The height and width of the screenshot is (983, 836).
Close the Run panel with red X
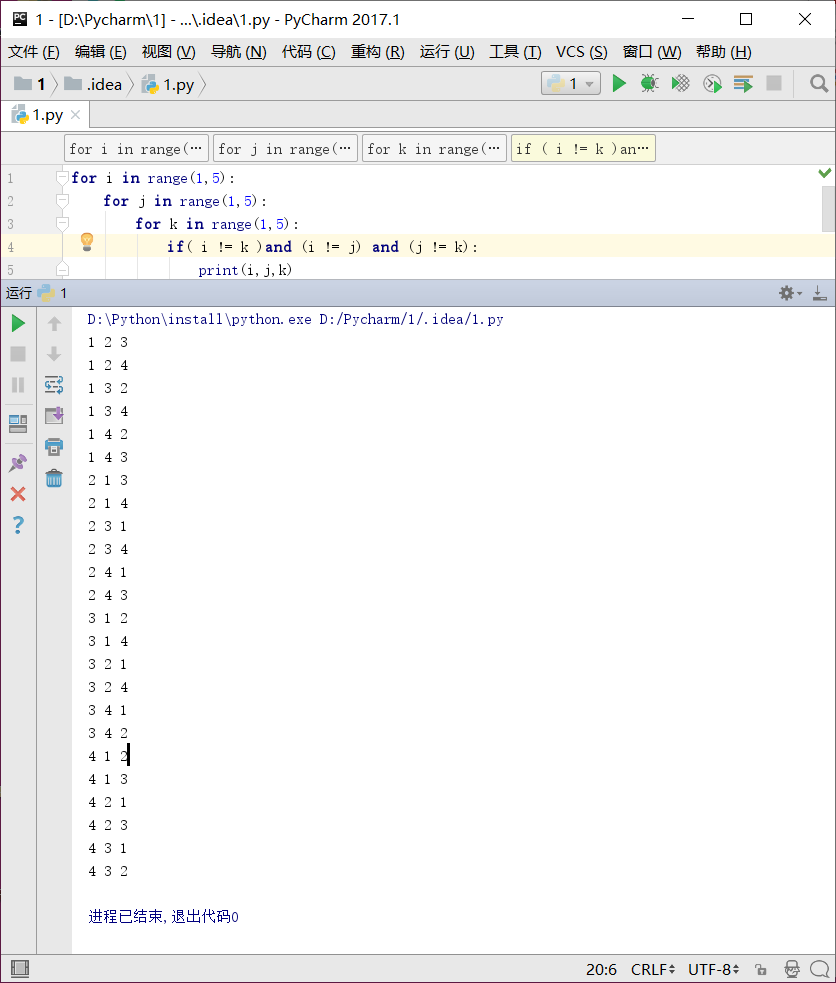point(18,493)
